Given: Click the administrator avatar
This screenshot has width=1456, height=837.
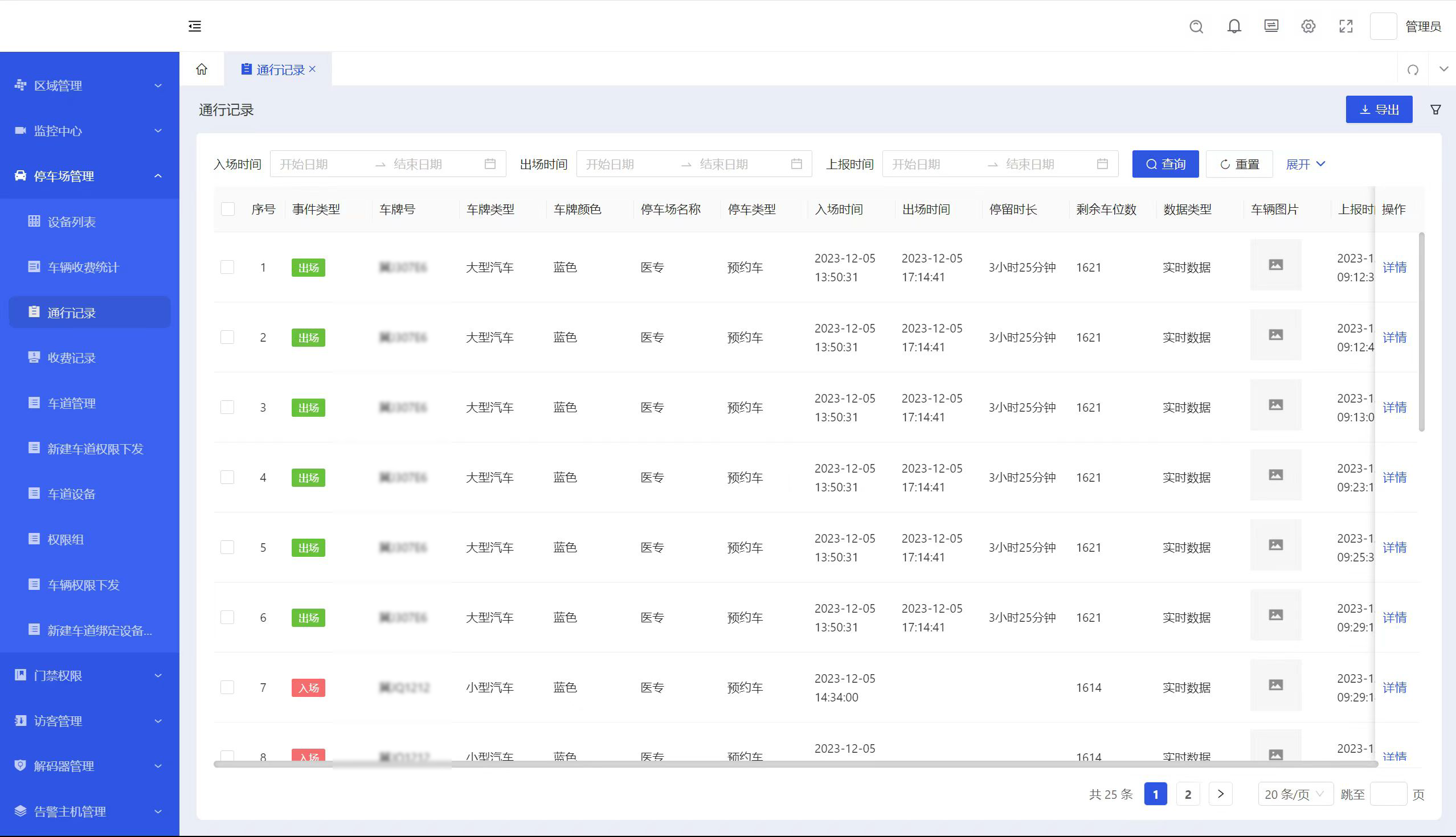Looking at the screenshot, I should (1384, 26).
